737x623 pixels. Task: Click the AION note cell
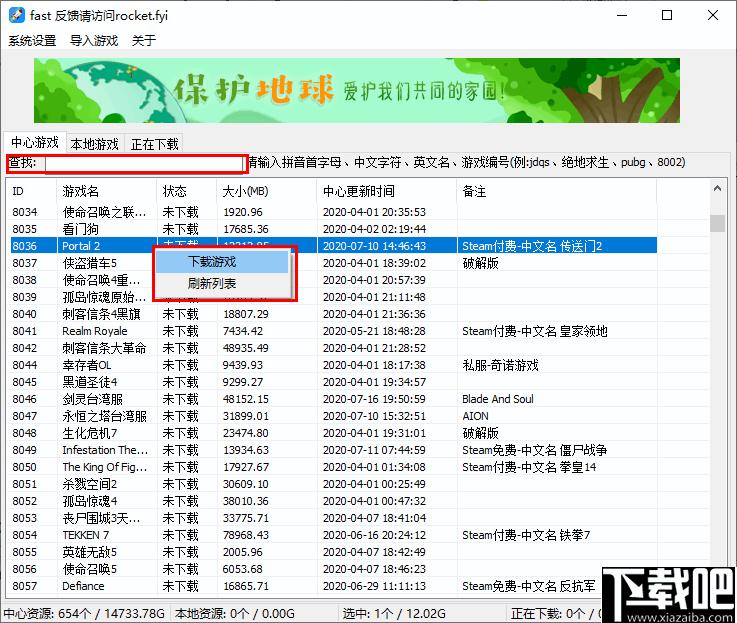click(x=475, y=416)
